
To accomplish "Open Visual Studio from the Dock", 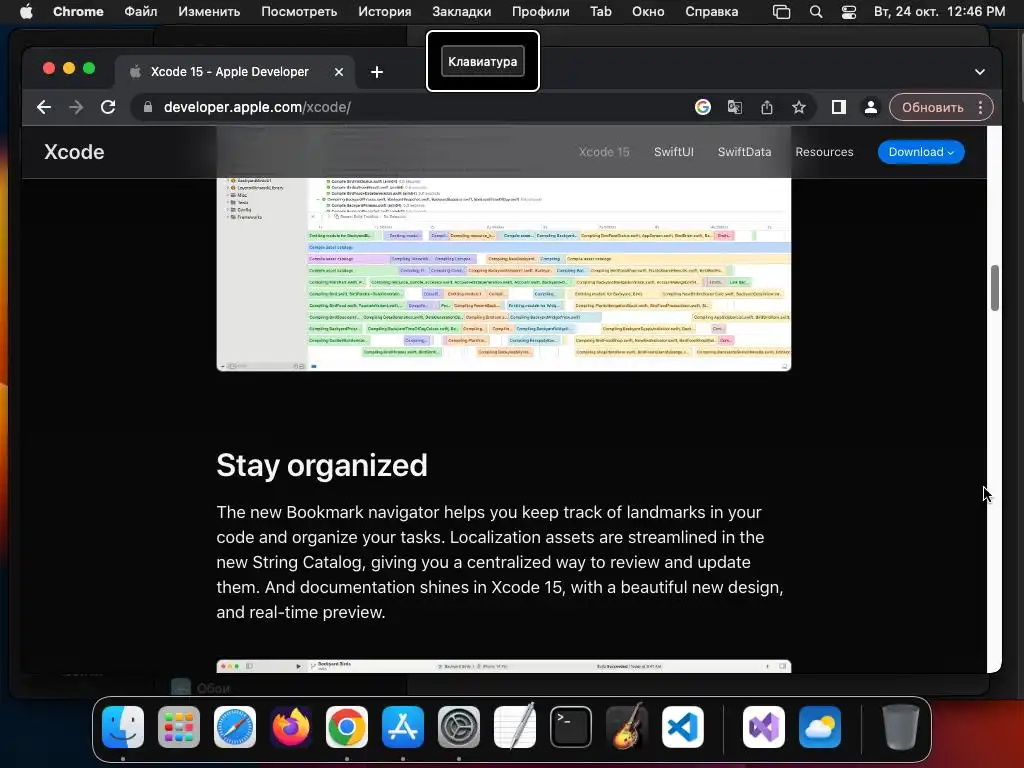I will (x=764, y=727).
